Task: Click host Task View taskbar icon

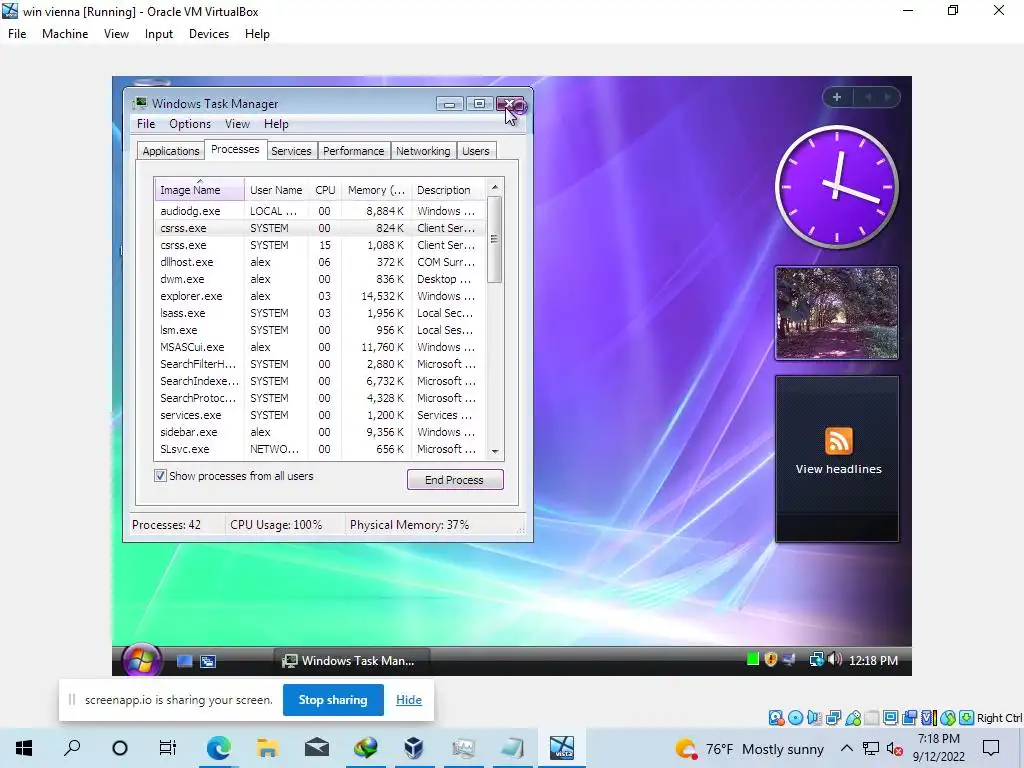Action: point(168,748)
